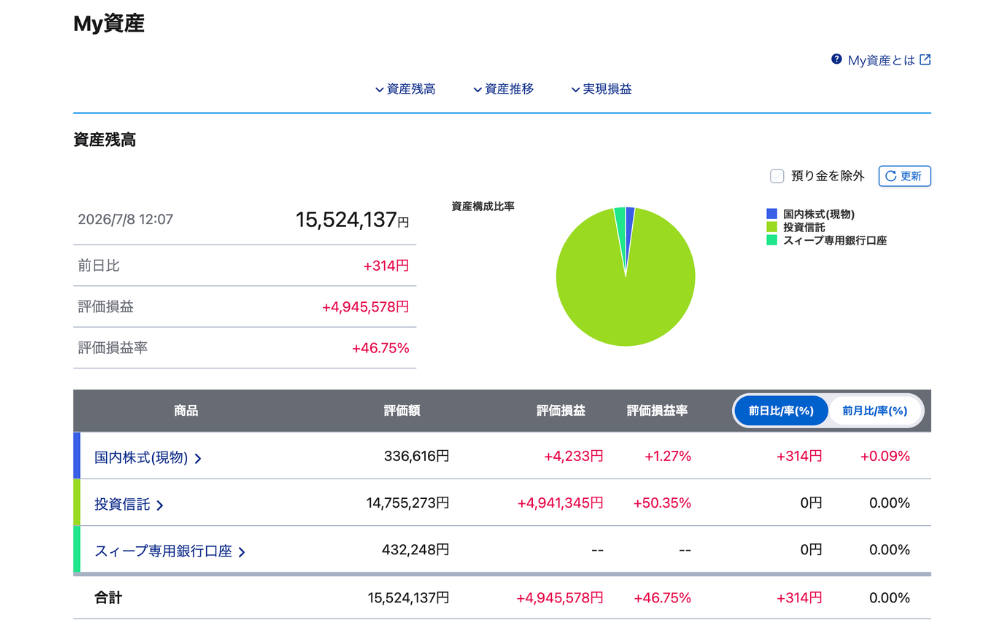Click the 14,755,273円 valuation cell
Viewport: 1000px width, 630px height.
coord(408,503)
